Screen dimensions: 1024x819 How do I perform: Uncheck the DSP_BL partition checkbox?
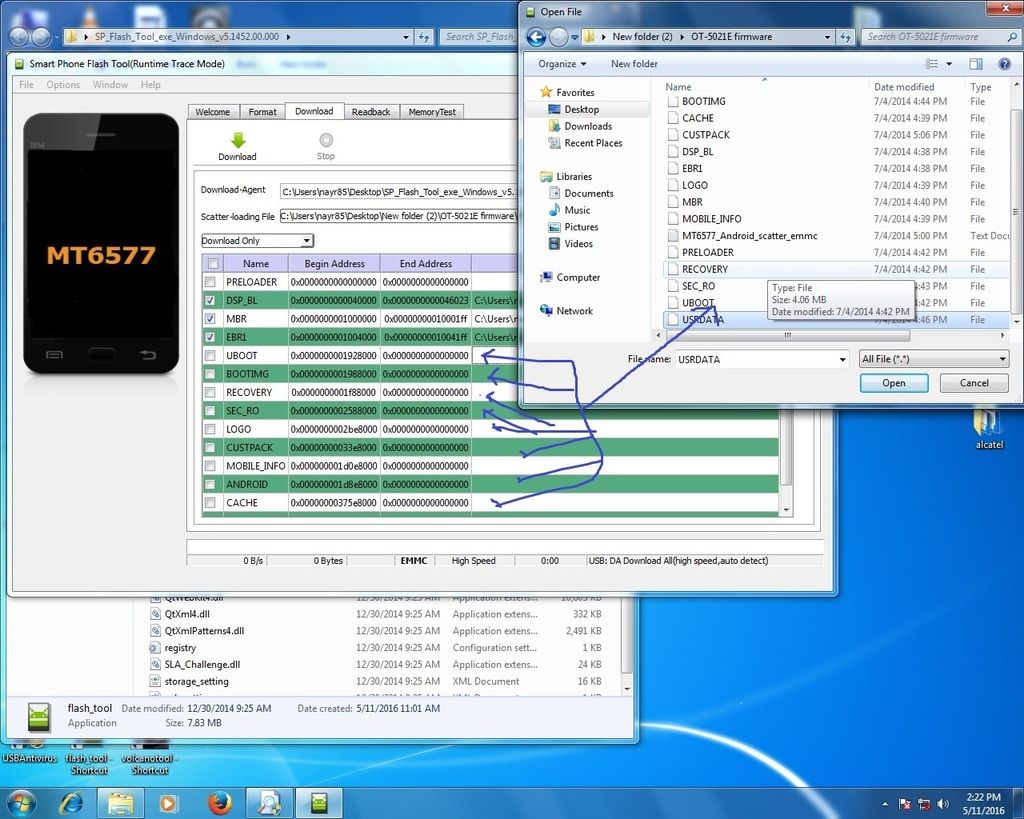(x=210, y=300)
